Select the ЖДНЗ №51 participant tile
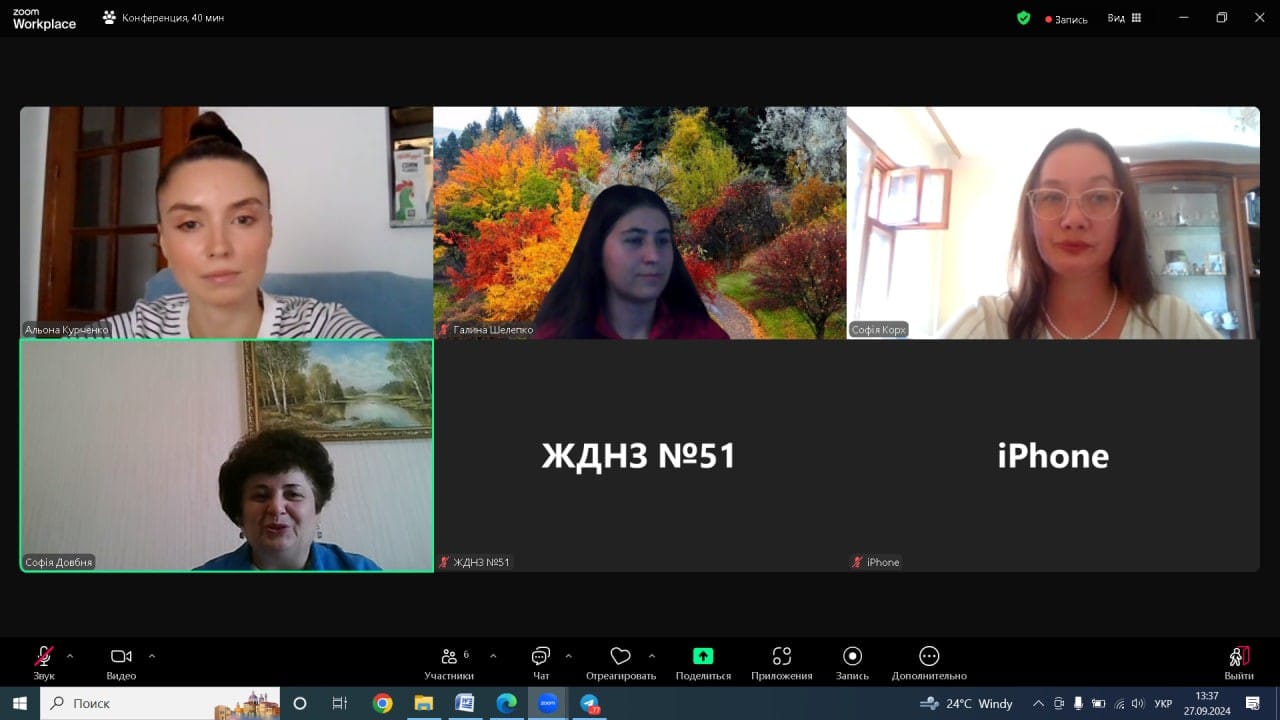Viewport: 1280px width, 720px height. 640,456
